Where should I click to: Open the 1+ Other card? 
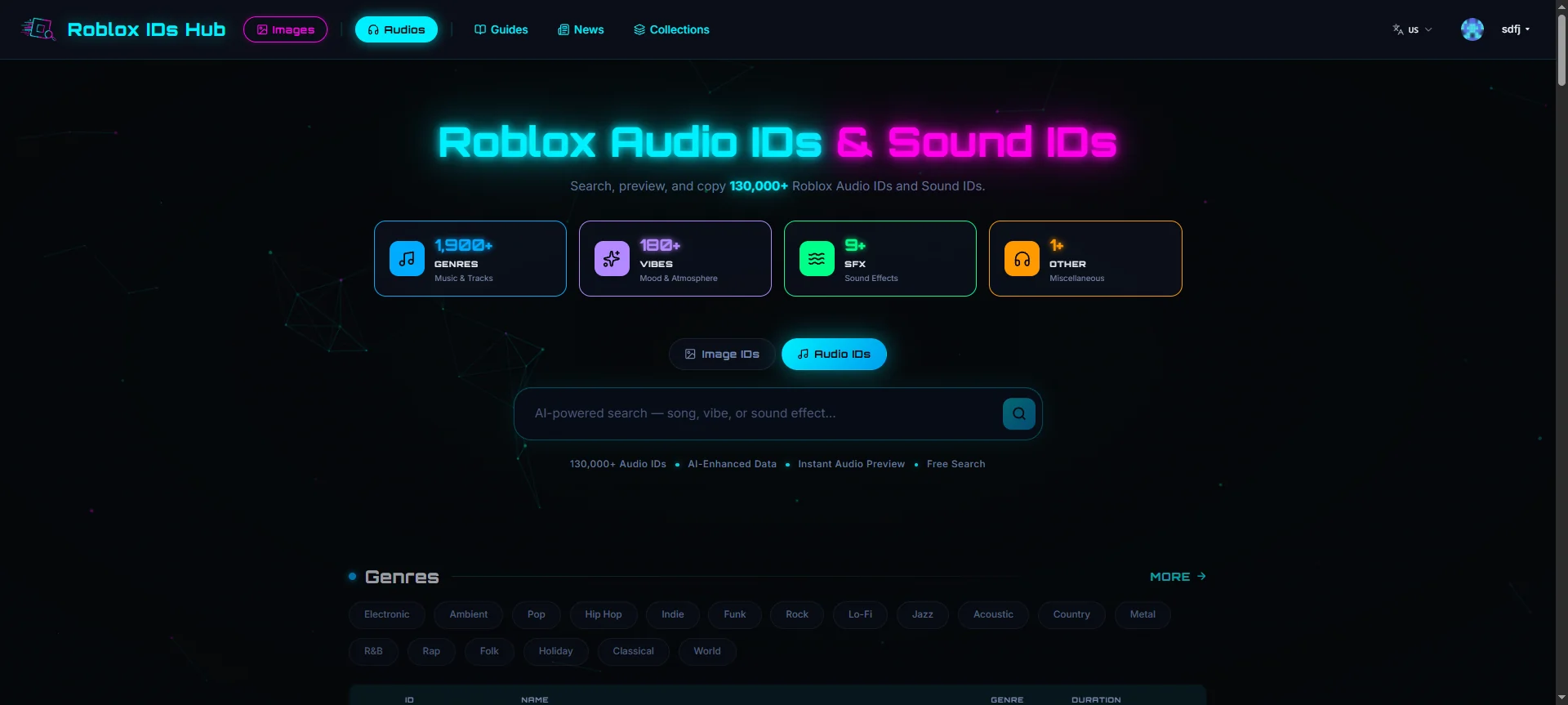tap(1085, 259)
